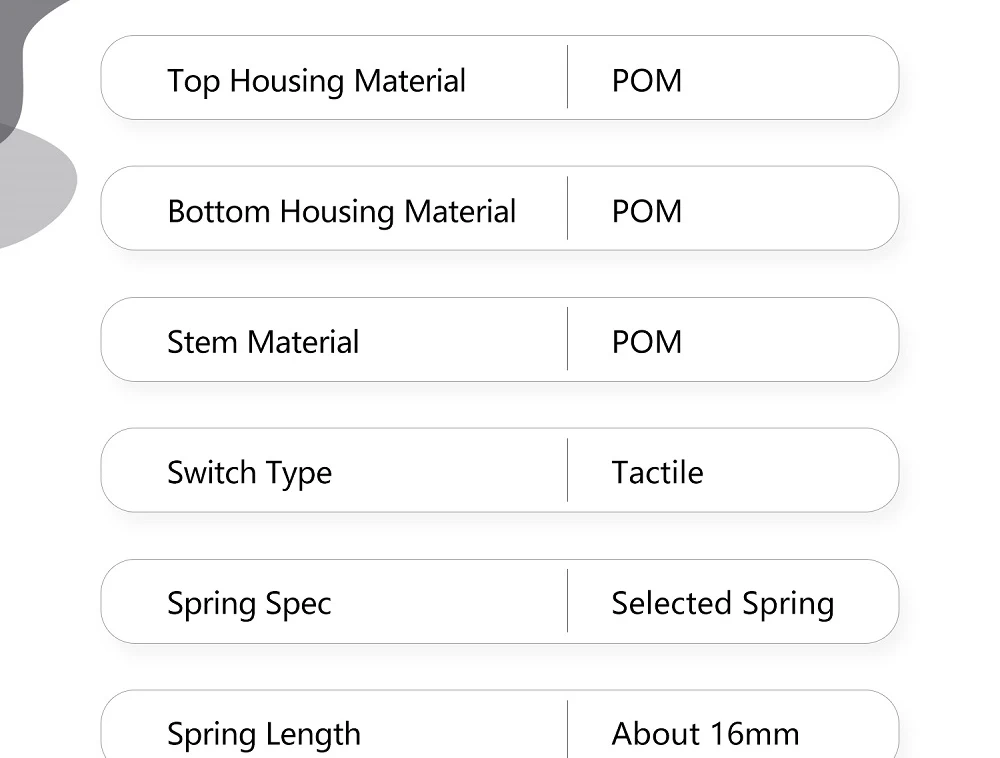
Task: Click the divider line in Switch Type row
Action: [568, 470]
